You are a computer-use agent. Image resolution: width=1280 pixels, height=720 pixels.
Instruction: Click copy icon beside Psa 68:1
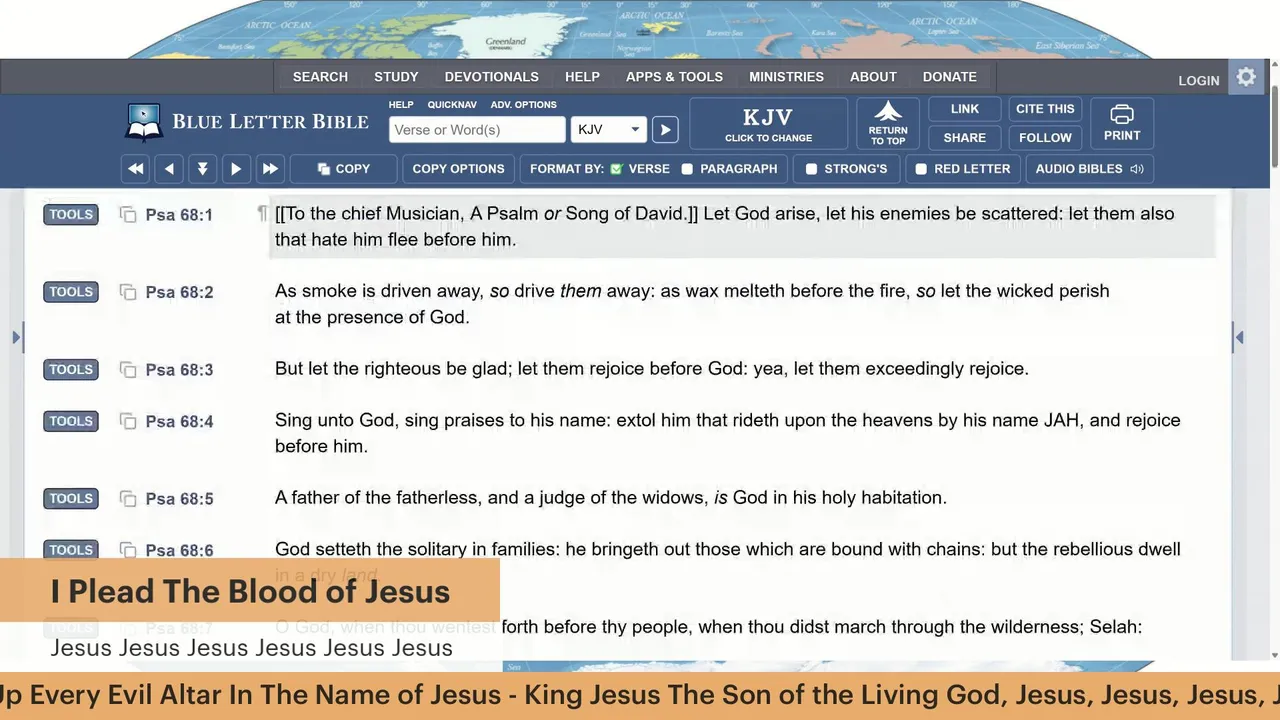pyautogui.click(x=128, y=215)
